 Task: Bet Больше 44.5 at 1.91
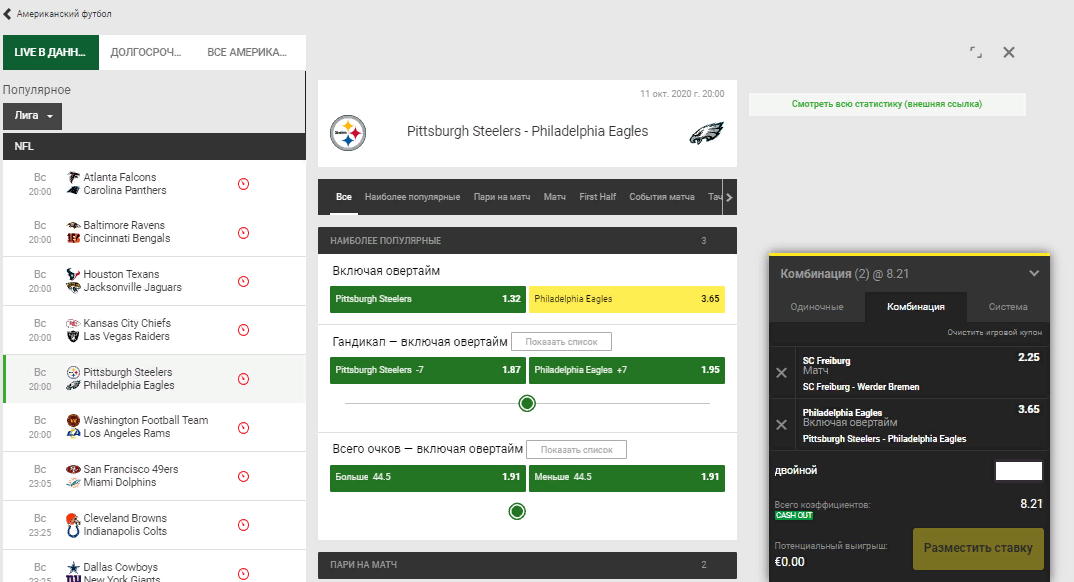(428, 478)
